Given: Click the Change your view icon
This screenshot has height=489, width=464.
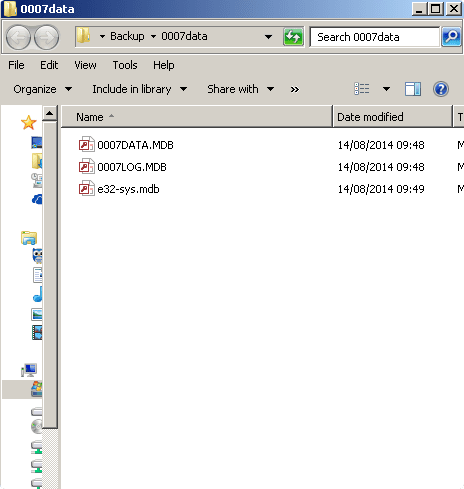Looking at the screenshot, I should [362, 89].
